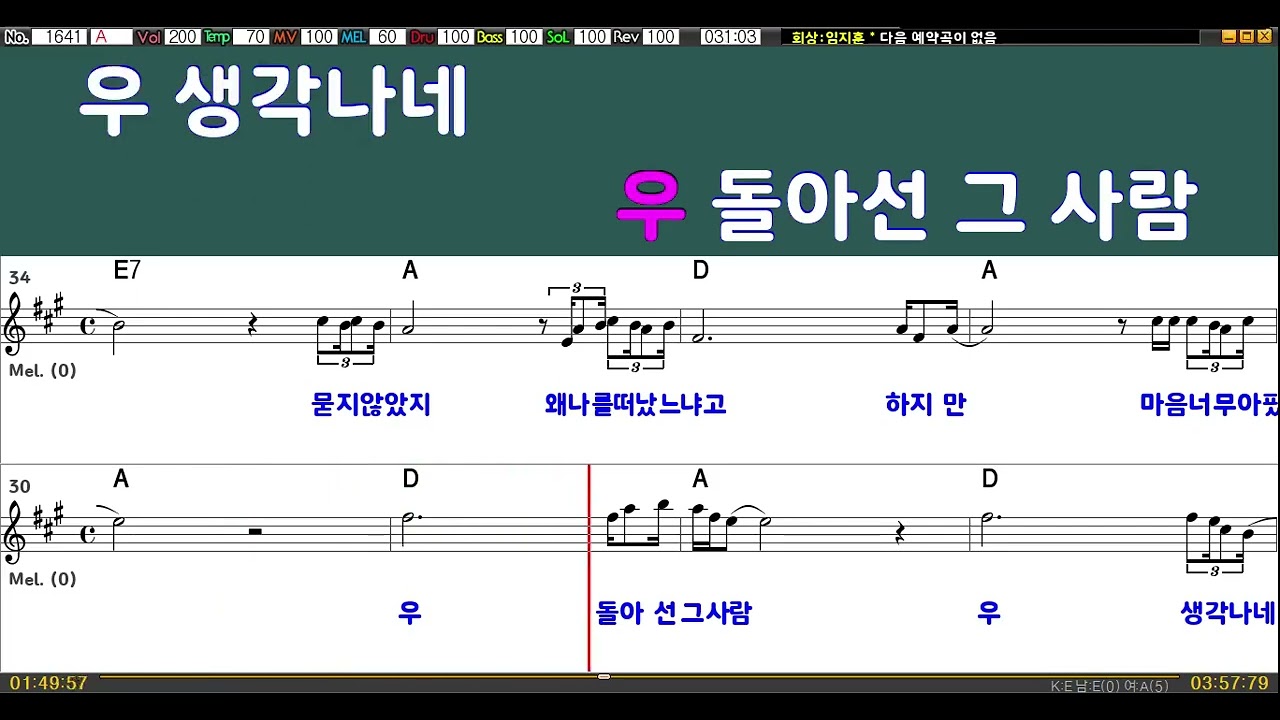
Task: Click the Bass label
Action: coord(489,37)
